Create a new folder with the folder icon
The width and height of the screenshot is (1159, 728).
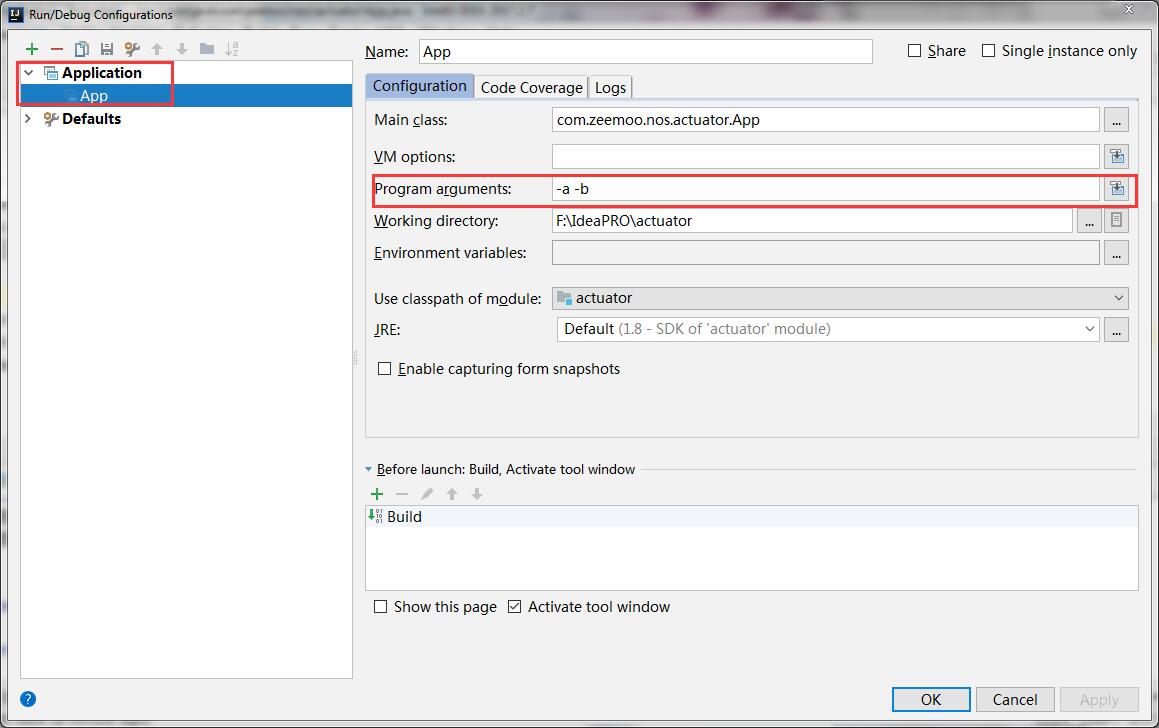point(207,50)
